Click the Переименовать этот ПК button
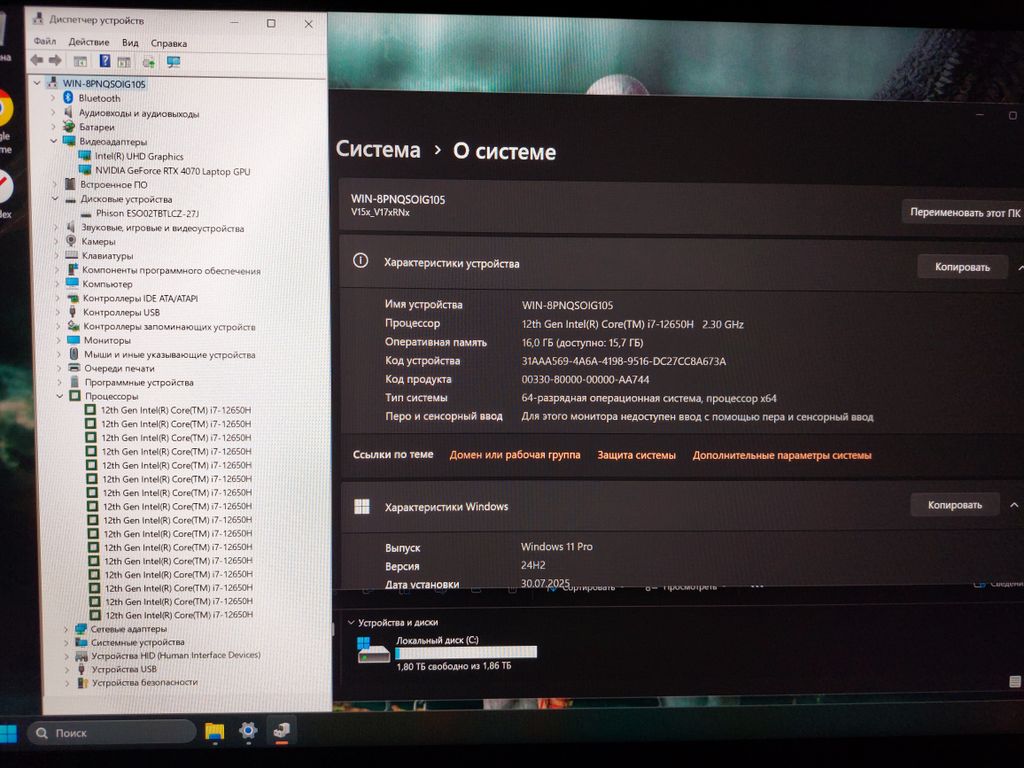The image size is (1024, 768). pyautogui.click(x=964, y=213)
